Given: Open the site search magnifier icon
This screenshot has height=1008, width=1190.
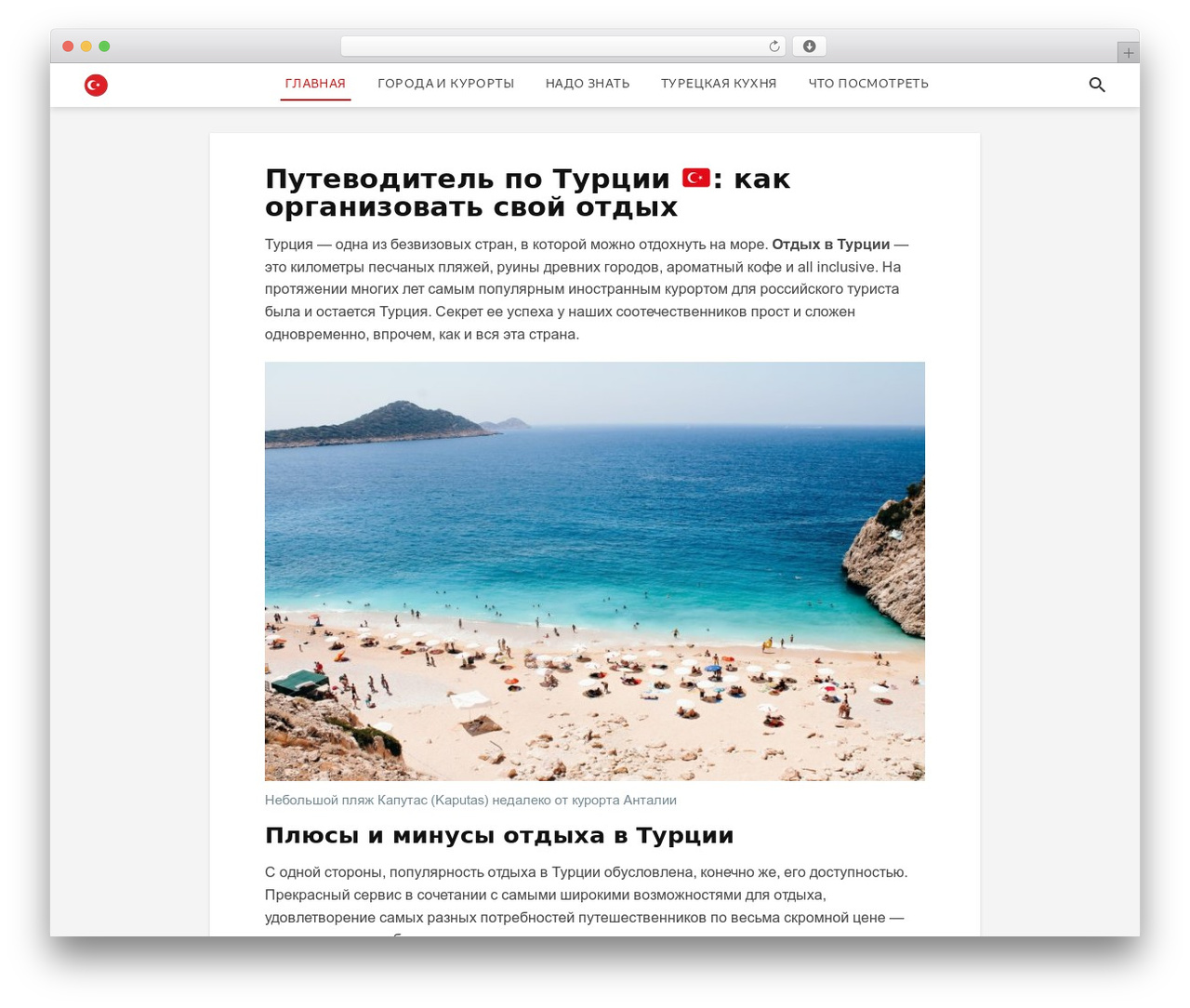Looking at the screenshot, I should coord(1097,85).
